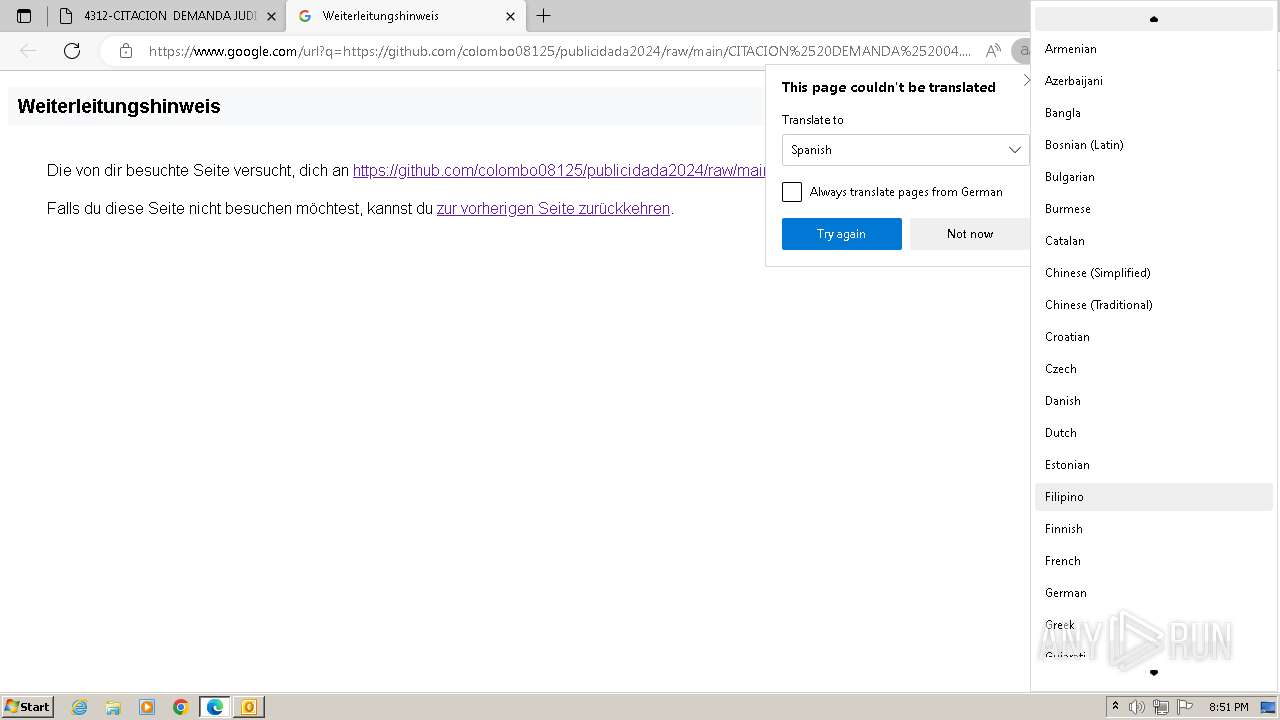Open the github.com redirect link
Image resolution: width=1280 pixels, height=720 pixels.
(x=559, y=170)
